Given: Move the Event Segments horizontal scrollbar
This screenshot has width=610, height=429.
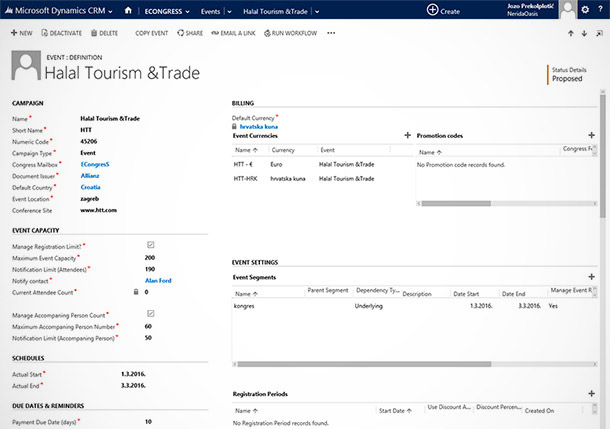Looking at the screenshot, I should pos(364,364).
